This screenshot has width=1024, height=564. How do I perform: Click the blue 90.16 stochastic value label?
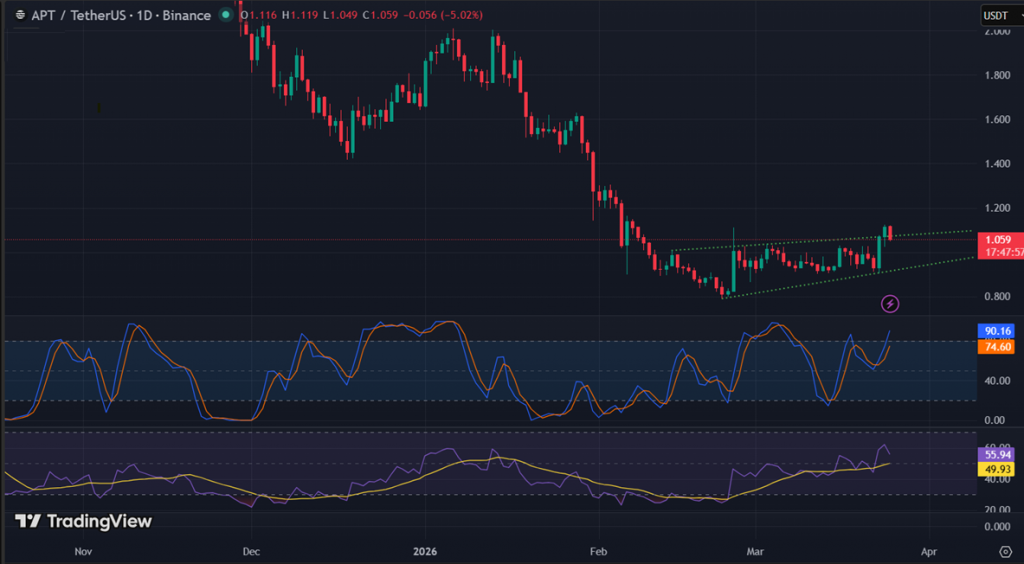[x=997, y=331]
